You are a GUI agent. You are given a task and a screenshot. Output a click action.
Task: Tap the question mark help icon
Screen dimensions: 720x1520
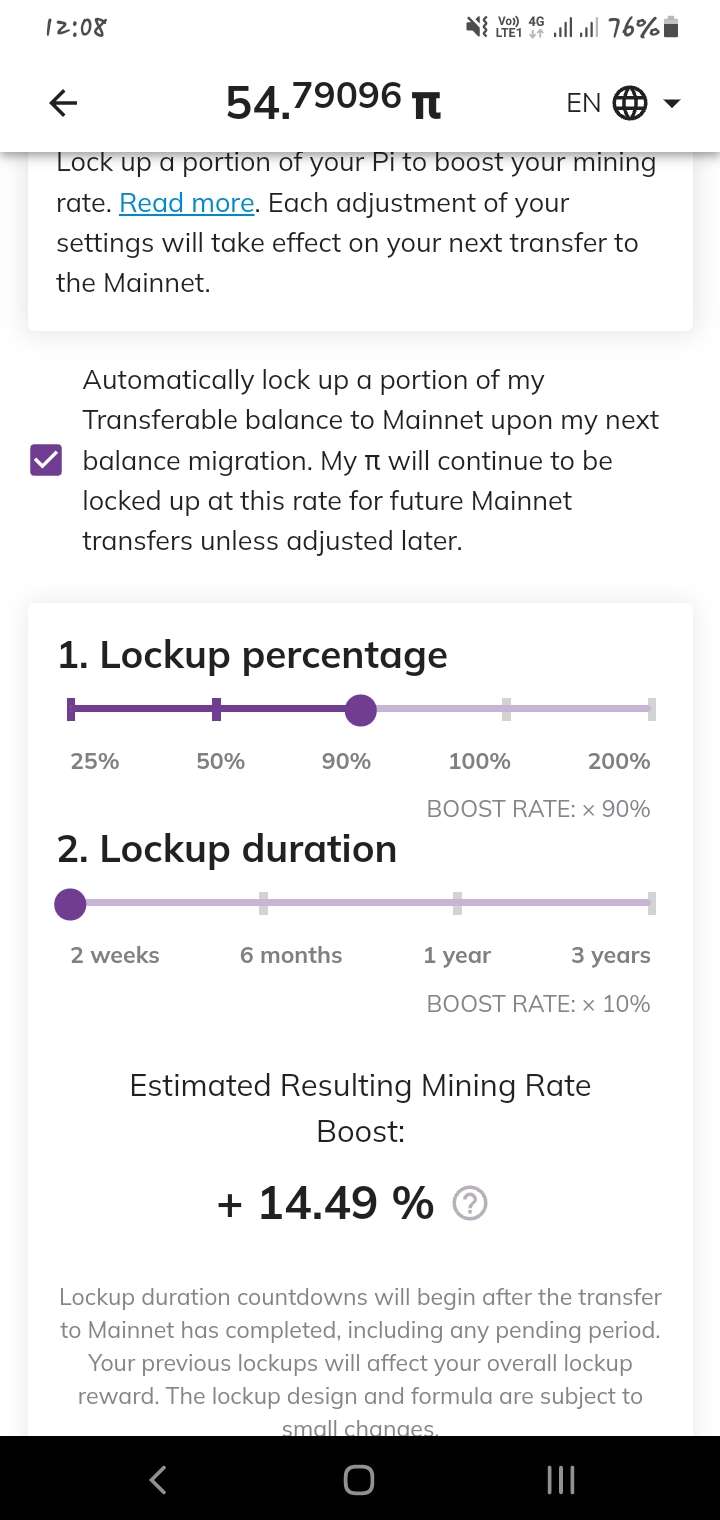click(x=470, y=1204)
